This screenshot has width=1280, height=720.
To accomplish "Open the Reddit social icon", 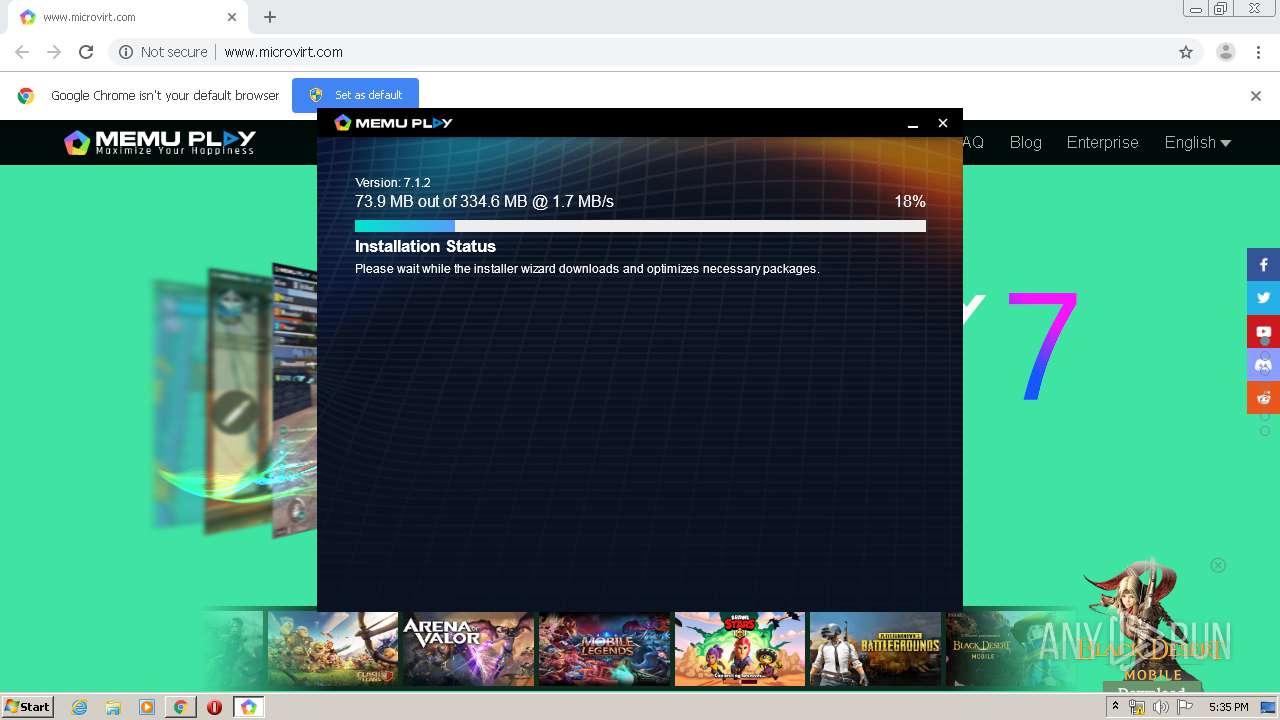I will [1263, 397].
